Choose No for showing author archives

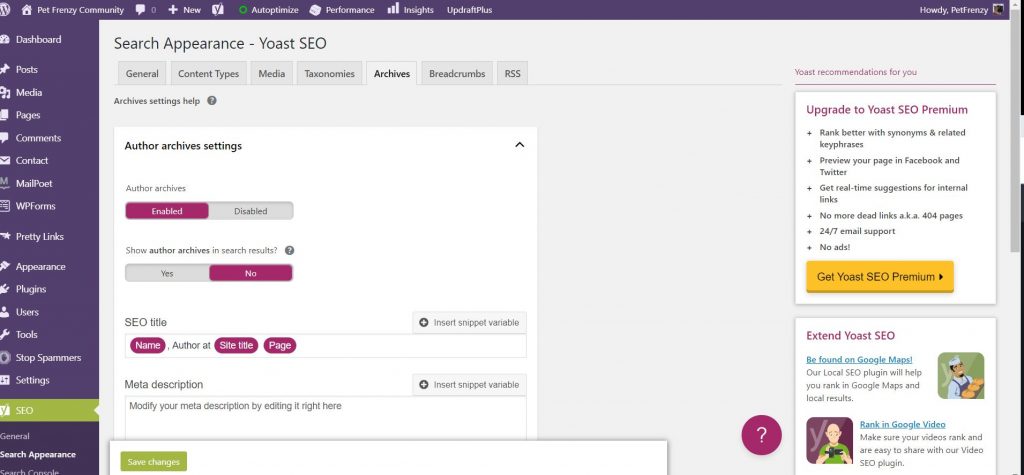[x=251, y=273]
